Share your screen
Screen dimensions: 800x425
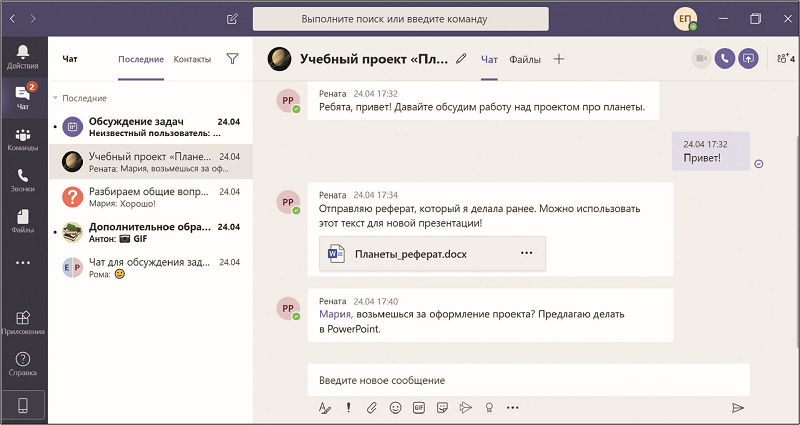(x=748, y=59)
